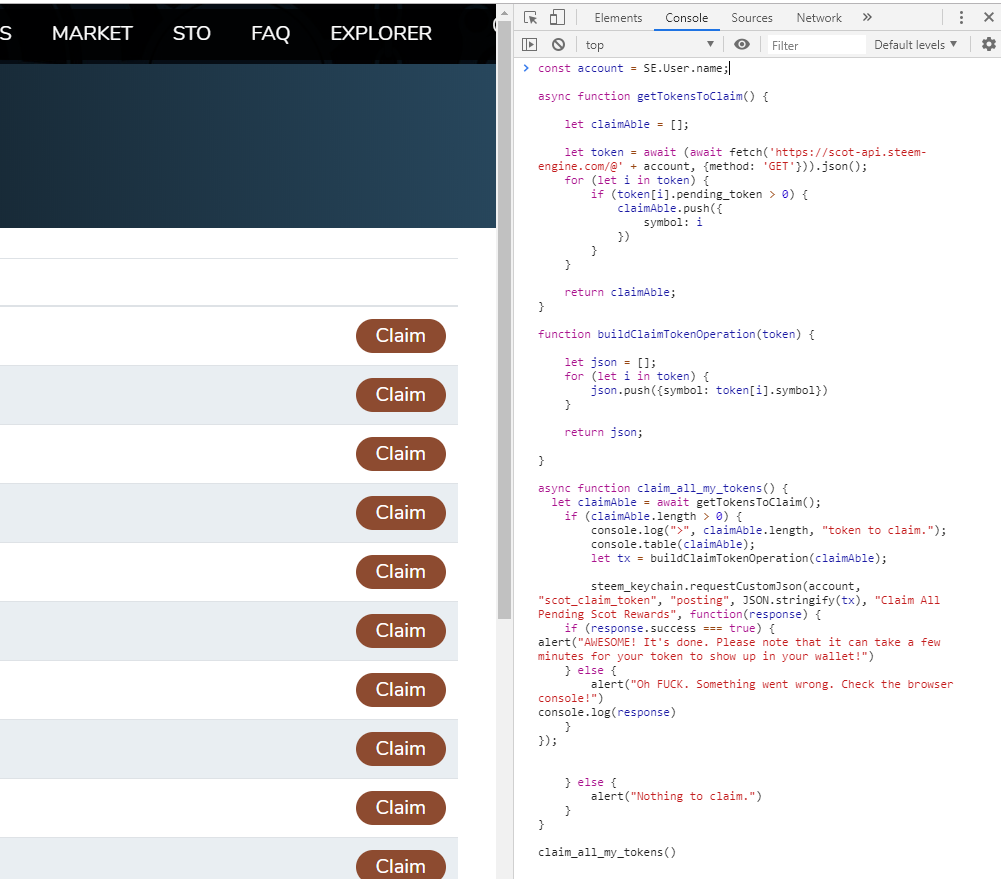Go to the STO navigation item
Viewport: 1001px width, 879px height.
click(192, 33)
